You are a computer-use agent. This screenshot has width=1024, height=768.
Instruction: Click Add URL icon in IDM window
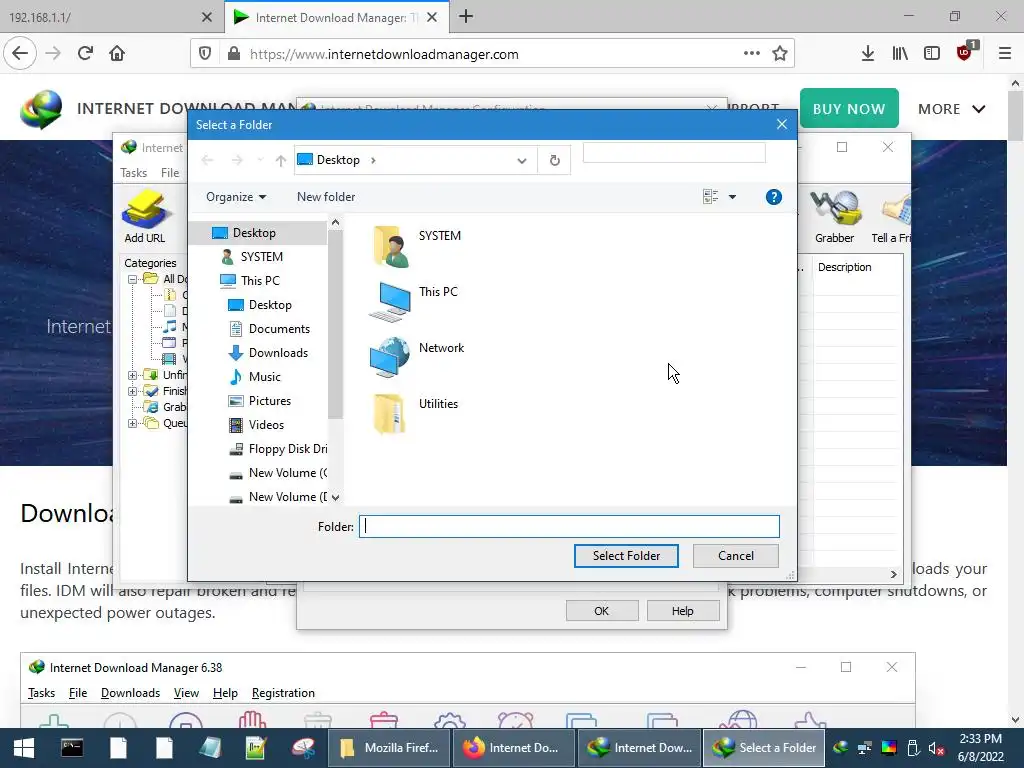(145, 217)
